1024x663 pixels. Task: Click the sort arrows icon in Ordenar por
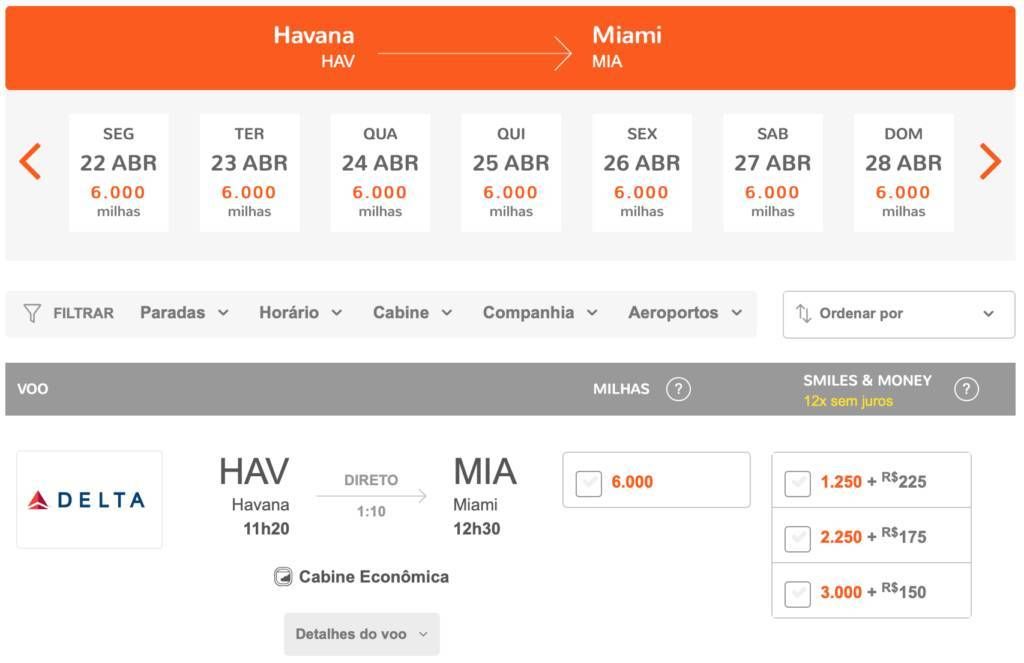click(x=803, y=314)
